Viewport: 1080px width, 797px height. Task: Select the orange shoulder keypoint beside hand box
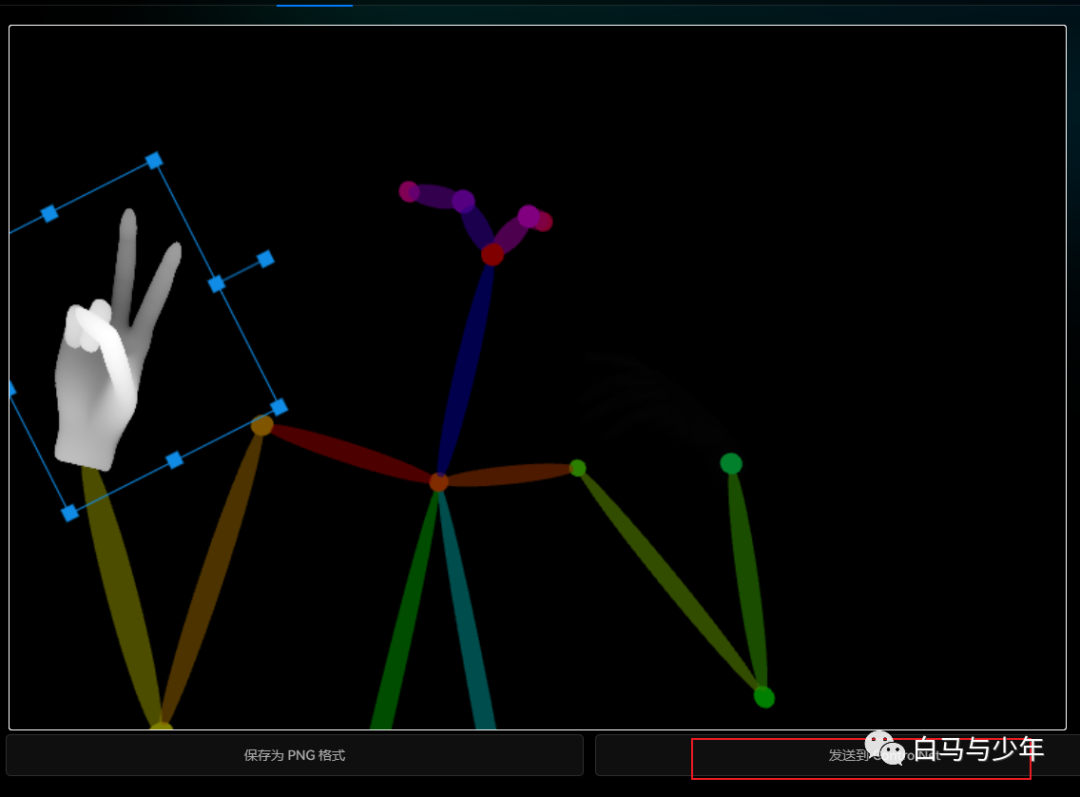pyautogui.click(x=262, y=426)
